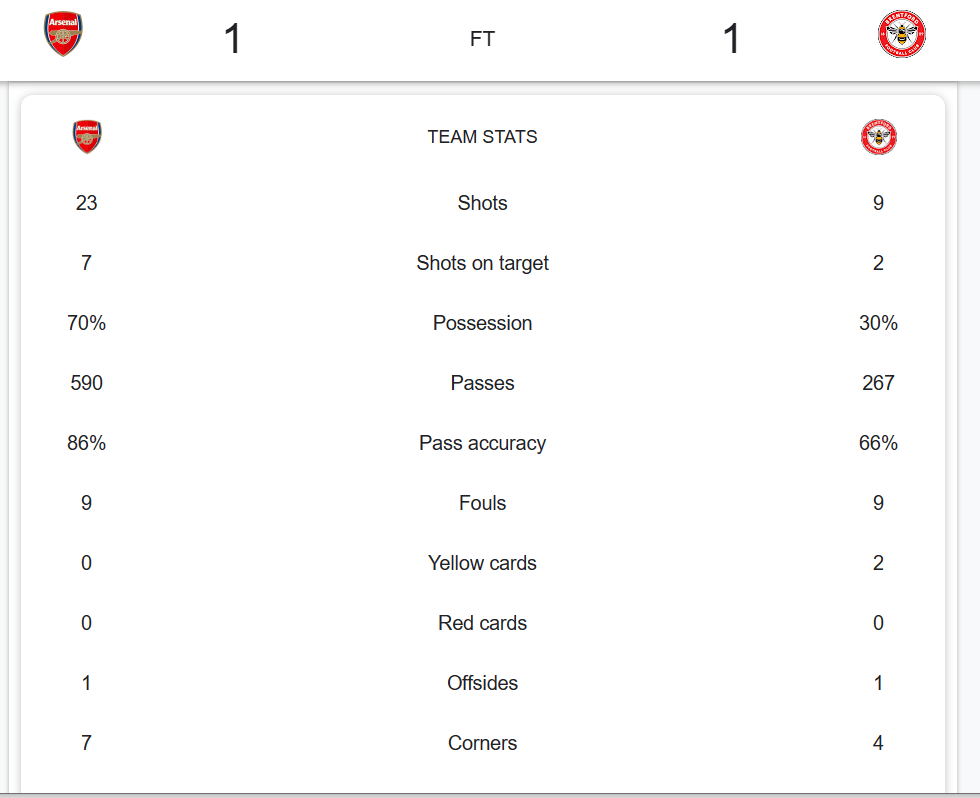
Task: Select the Corners stat label
Action: pyautogui.click(x=482, y=743)
